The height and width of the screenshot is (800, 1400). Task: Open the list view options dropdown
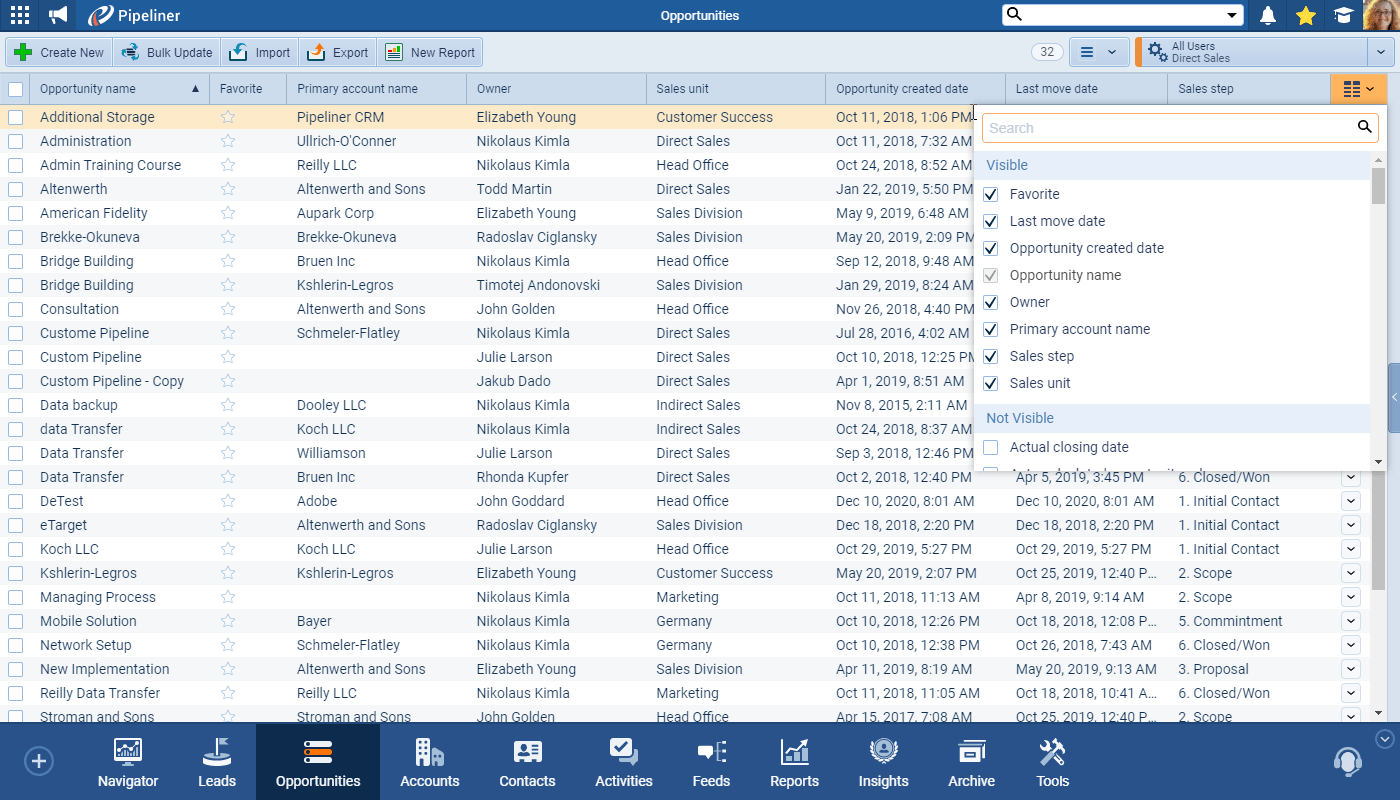[1099, 52]
